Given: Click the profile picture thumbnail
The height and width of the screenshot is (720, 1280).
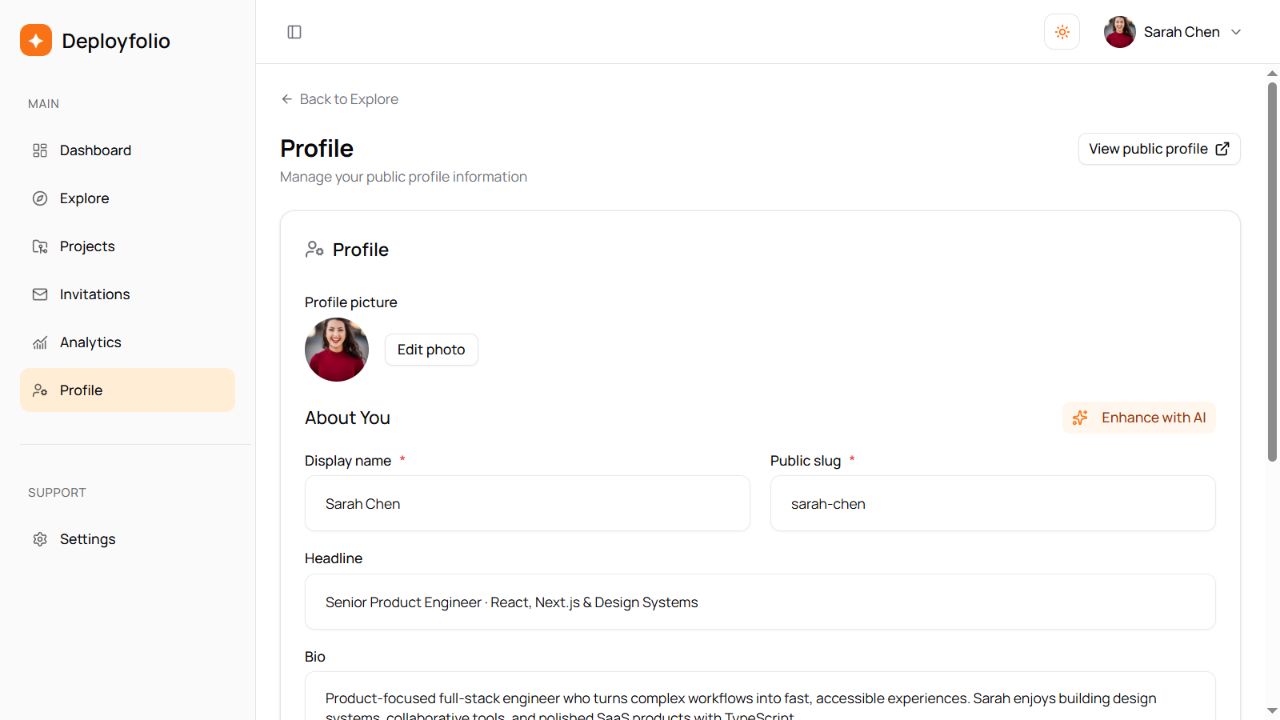Looking at the screenshot, I should [x=337, y=350].
